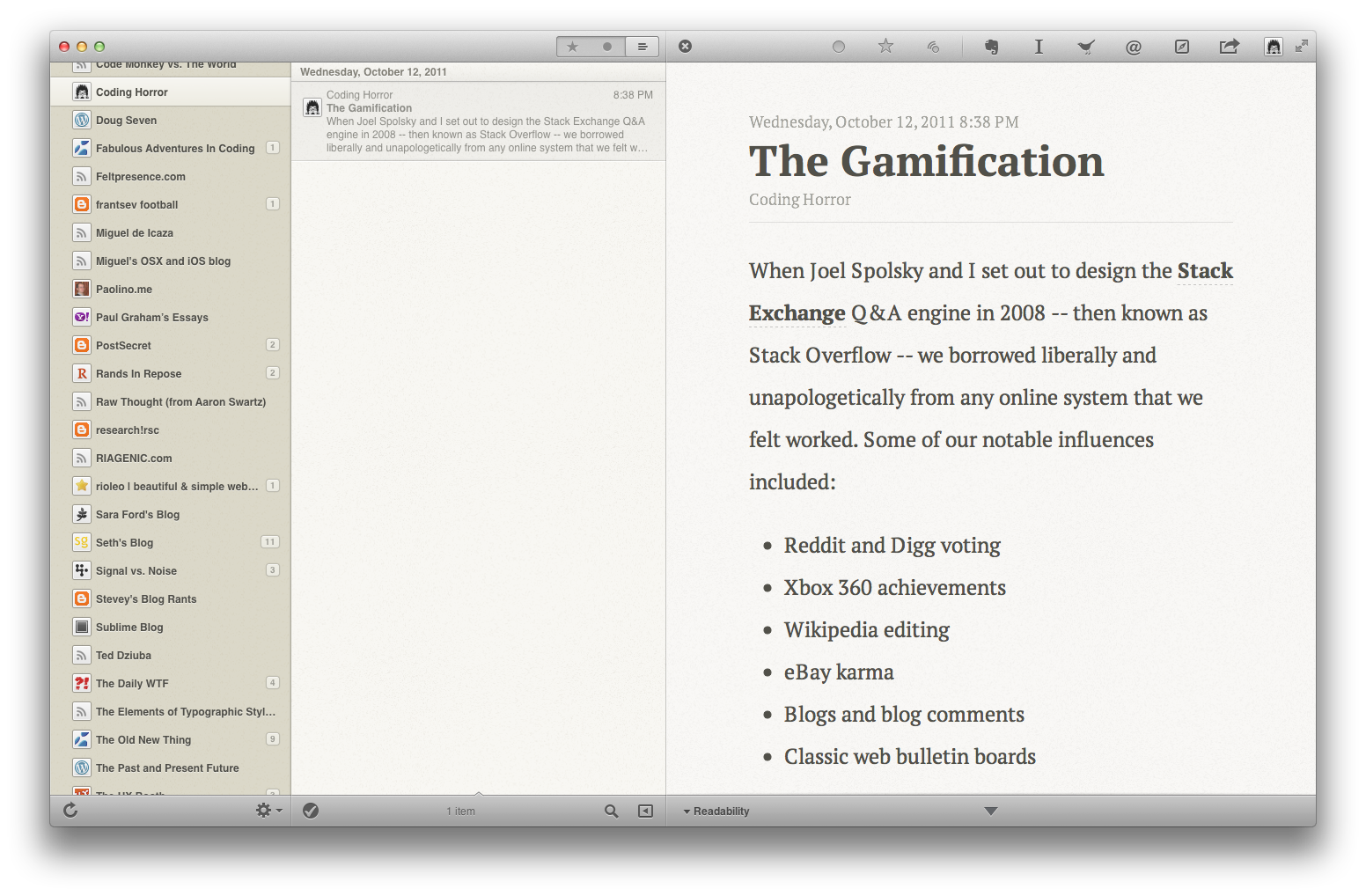Click the Google Reader share/broadcast icon
Screen dimensions: 1366x896
(934, 47)
